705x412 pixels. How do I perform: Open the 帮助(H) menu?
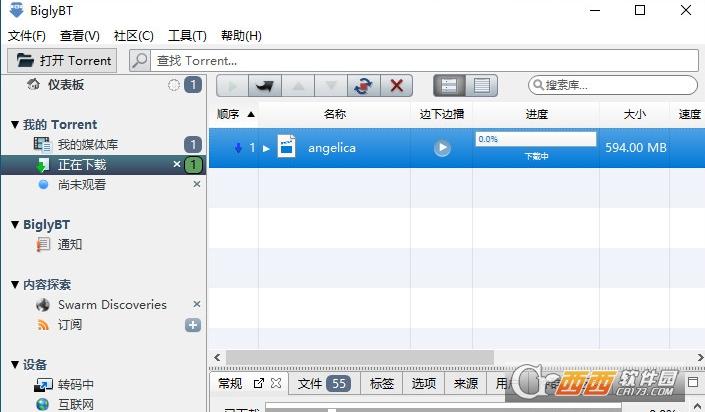click(x=241, y=36)
